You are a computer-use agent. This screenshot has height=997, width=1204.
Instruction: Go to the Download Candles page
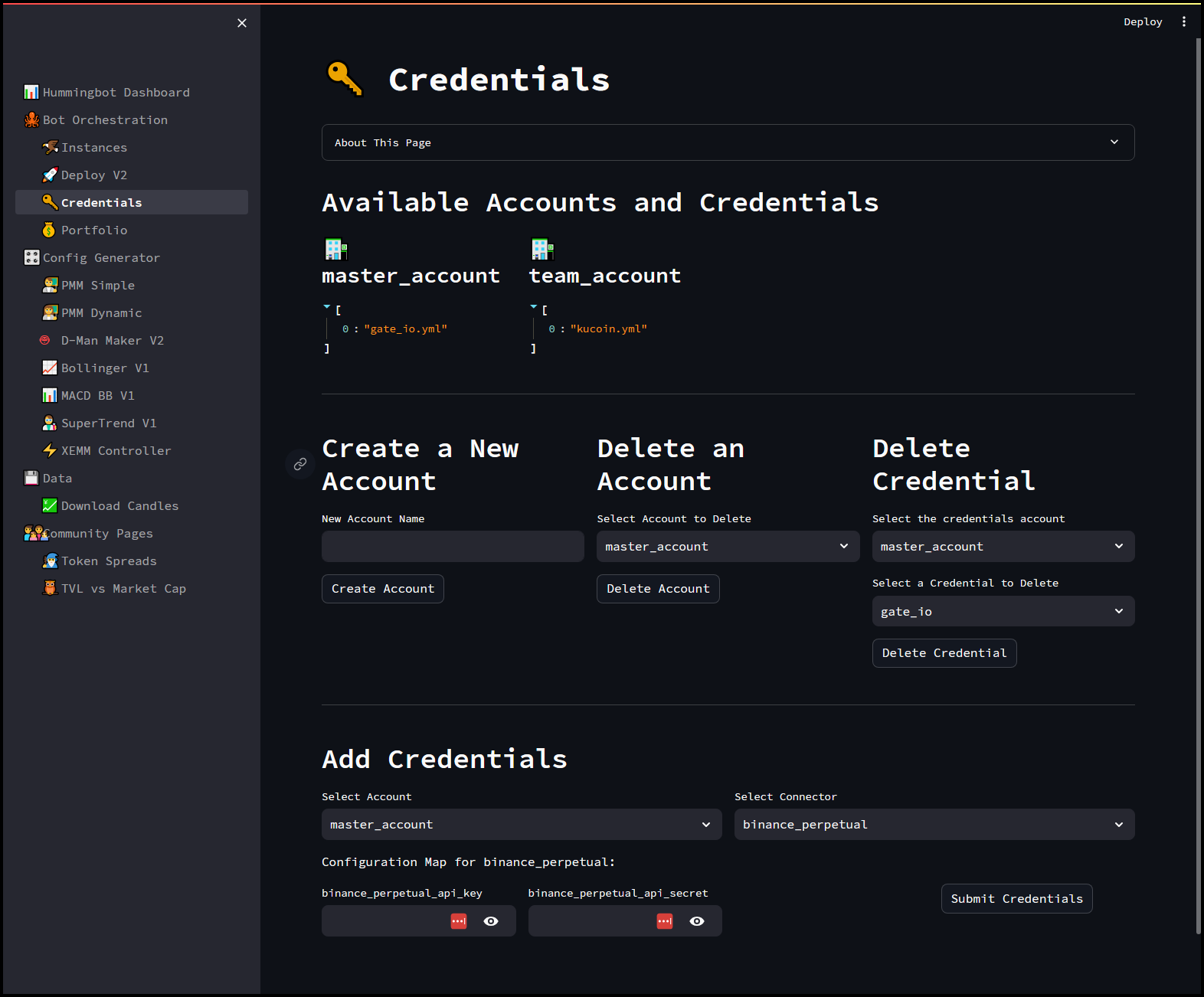tap(119, 506)
